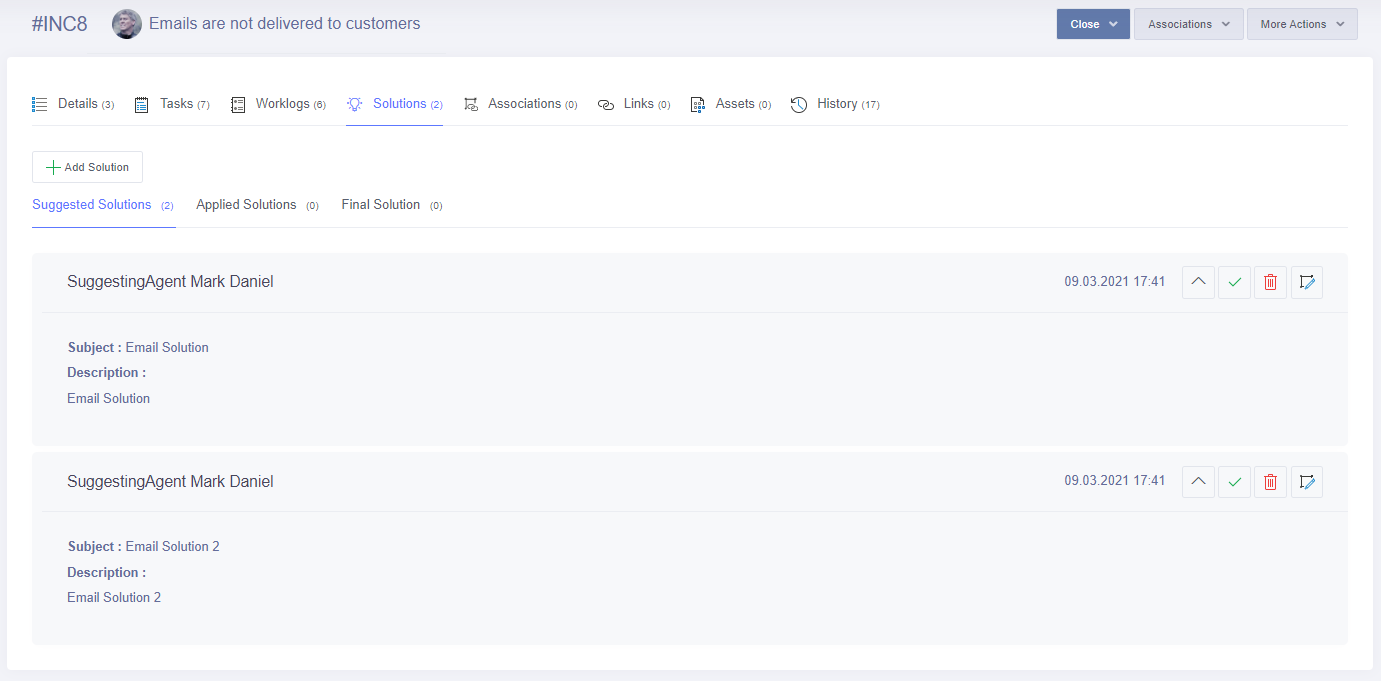
Task: Collapse the first Email Solution card
Action: [x=1198, y=282]
